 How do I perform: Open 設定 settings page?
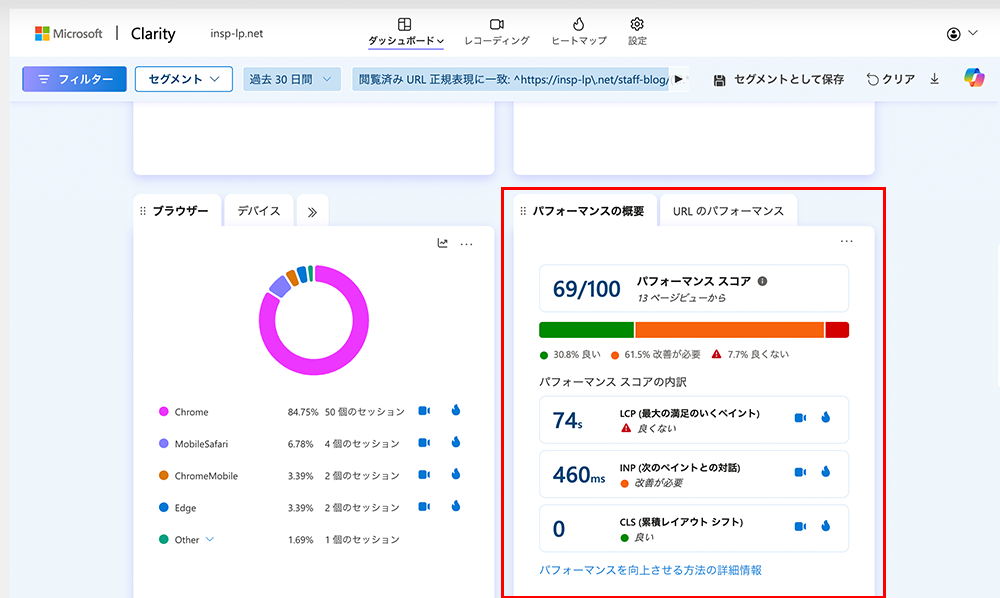pyautogui.click(x=637, y=32)
